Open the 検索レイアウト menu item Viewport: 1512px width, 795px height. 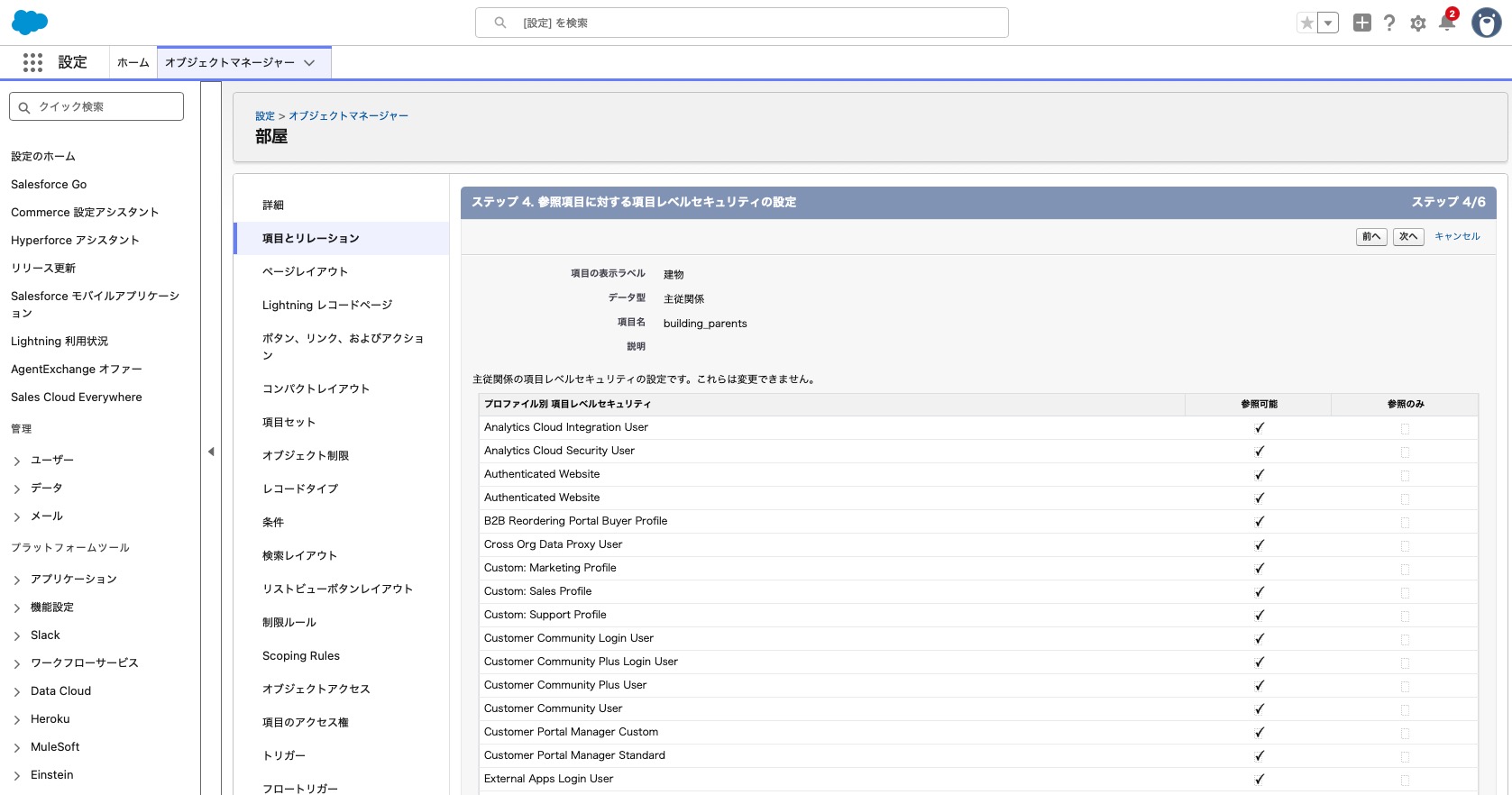point(342,555)
